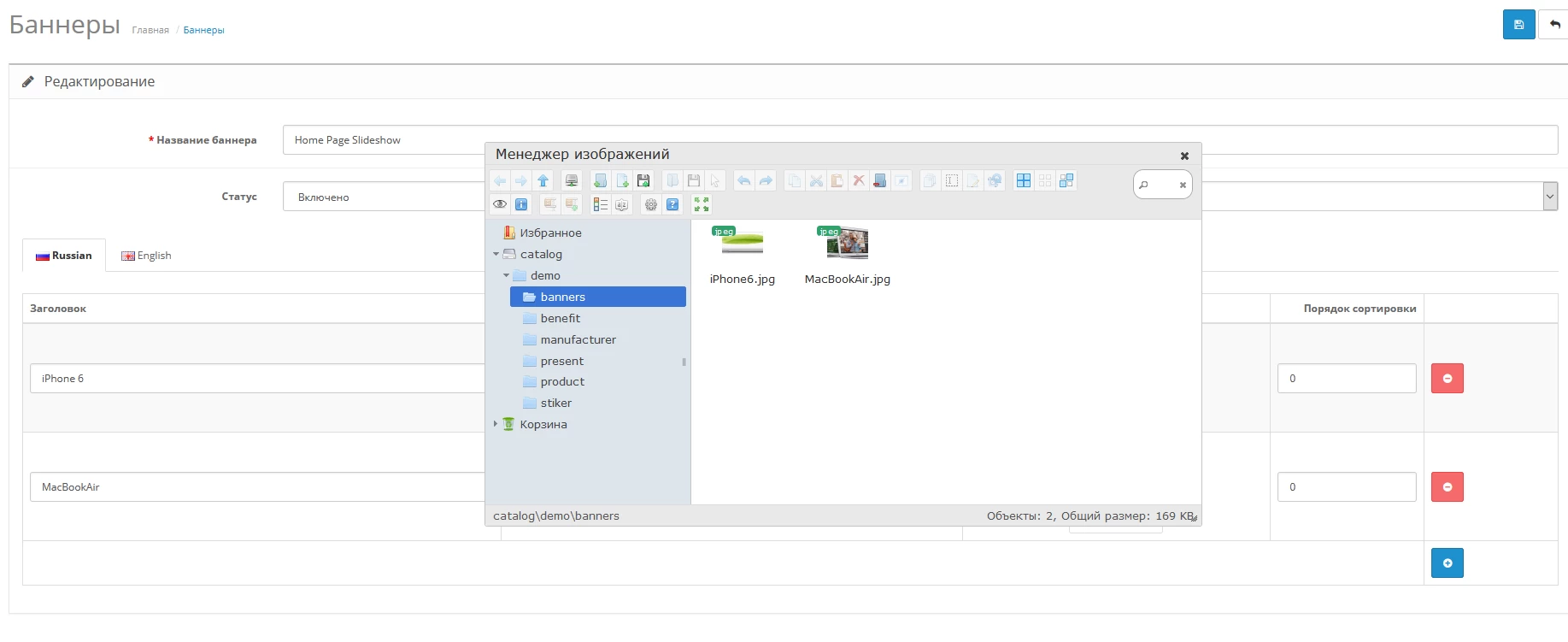Focus the iPhone 6 title field
1568x642 pixels.
[257, 378]
